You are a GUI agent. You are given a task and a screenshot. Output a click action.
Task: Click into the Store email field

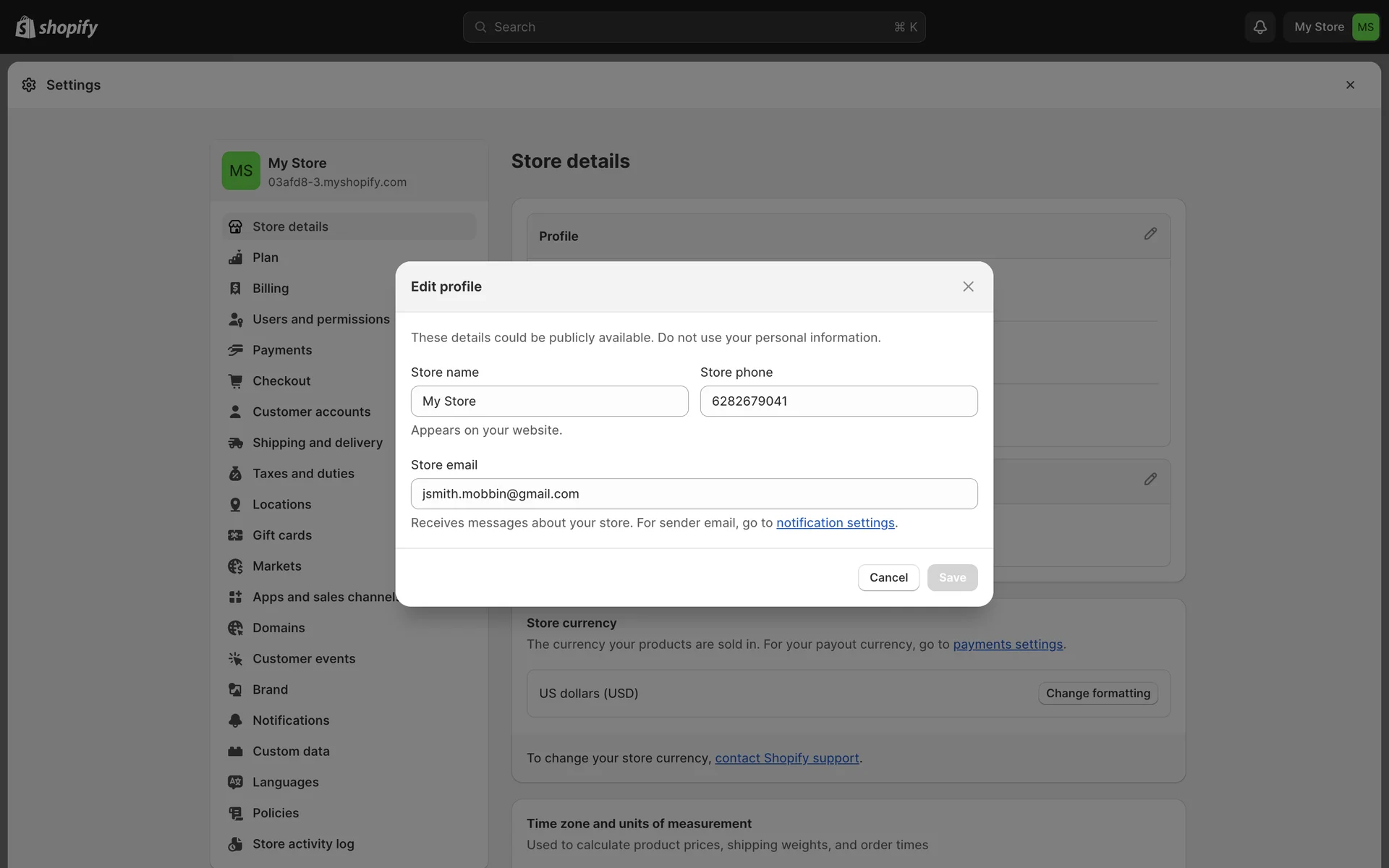coord(694,494)
